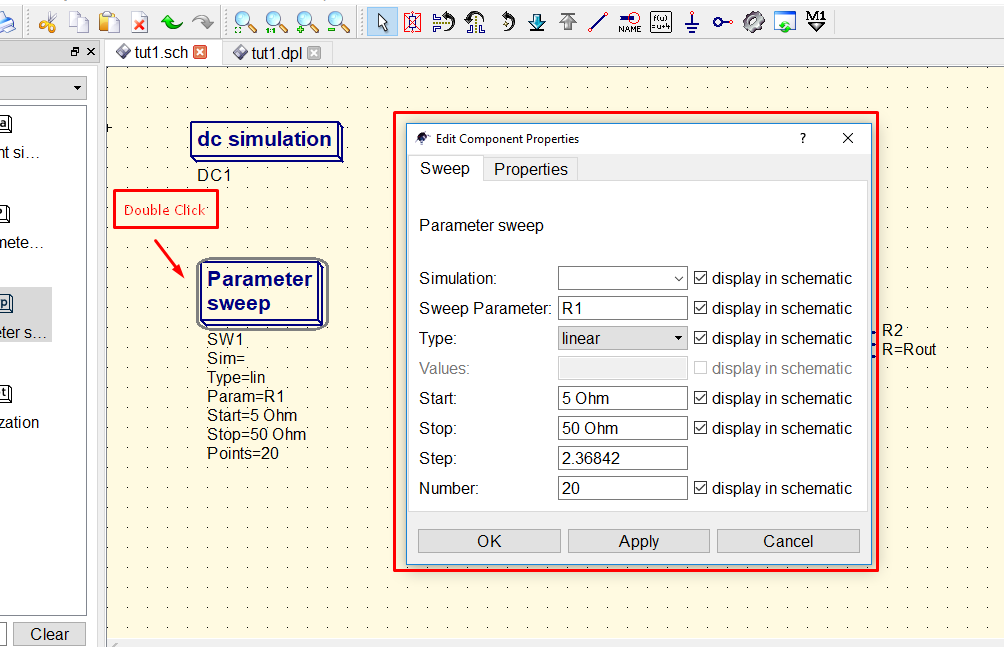Click the View 1:1 zoom icon
The image size is (1004, 647).
276,23
